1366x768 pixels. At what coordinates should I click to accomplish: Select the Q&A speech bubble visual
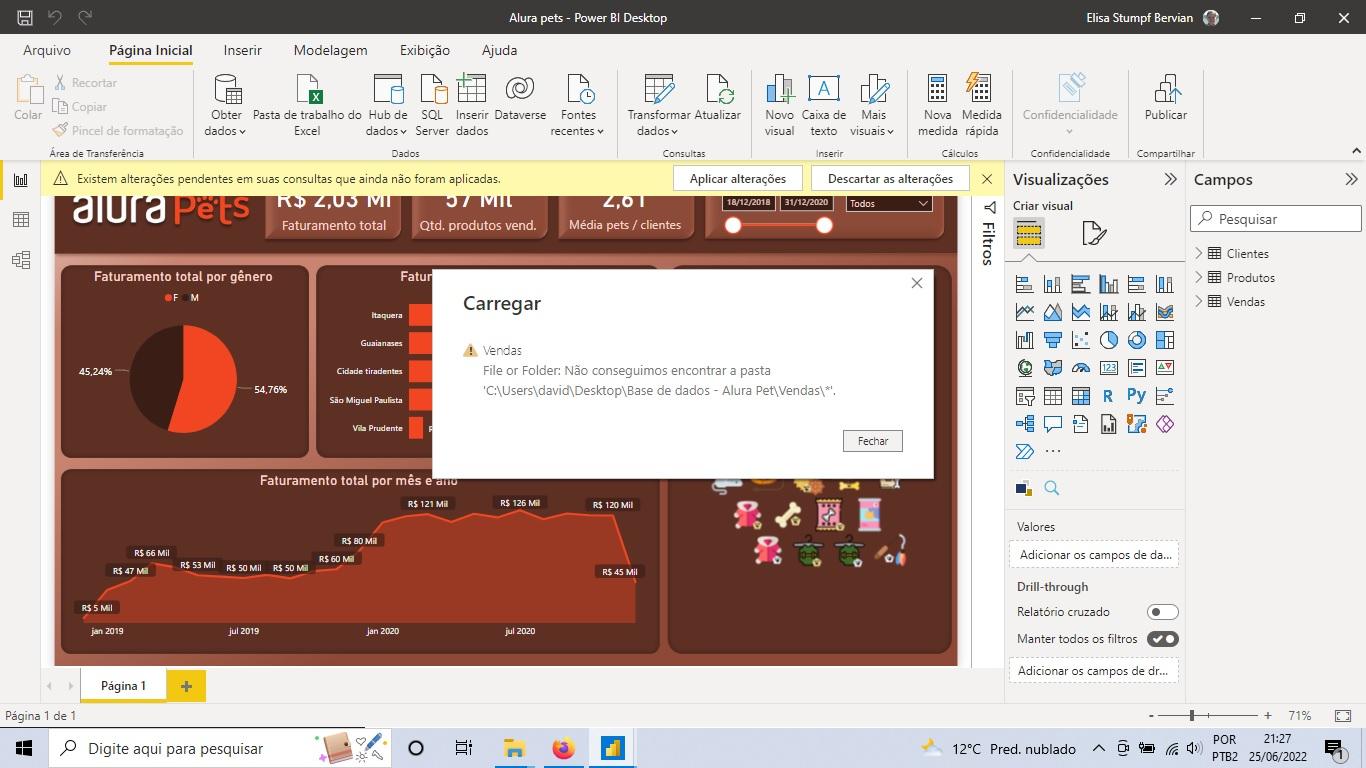1052,424
